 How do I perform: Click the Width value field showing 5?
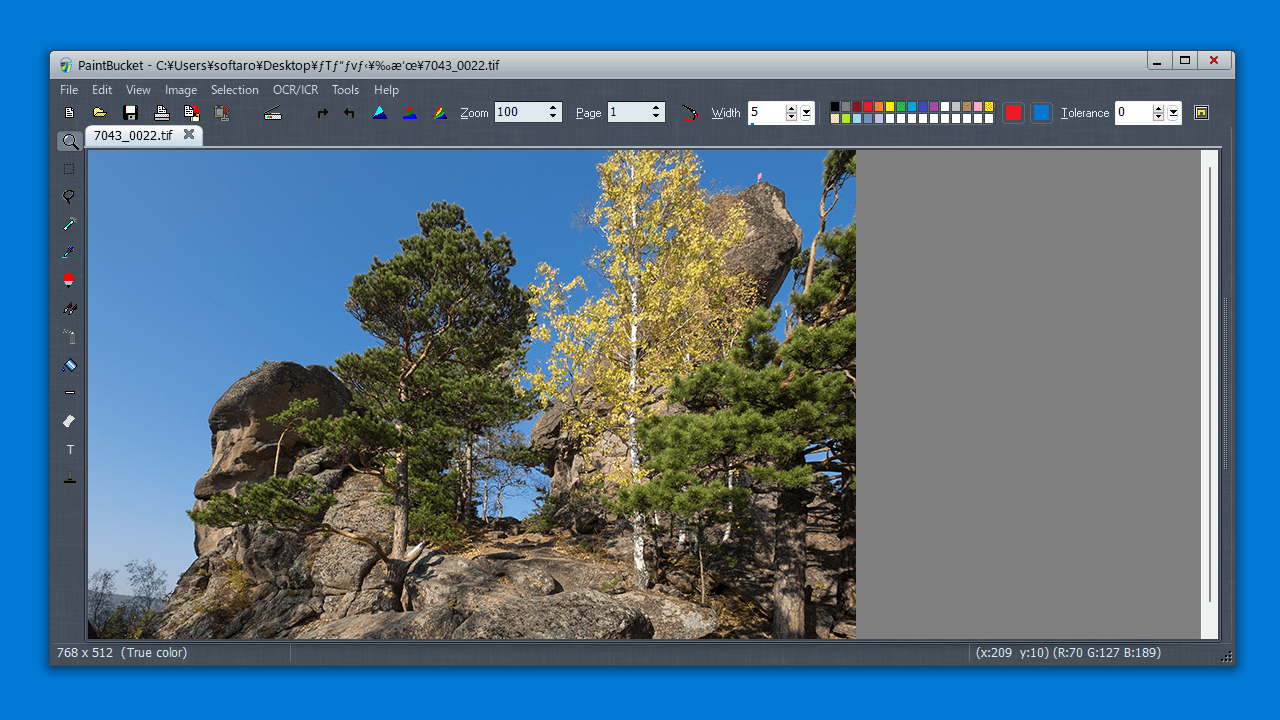click(x=766, y=113)
